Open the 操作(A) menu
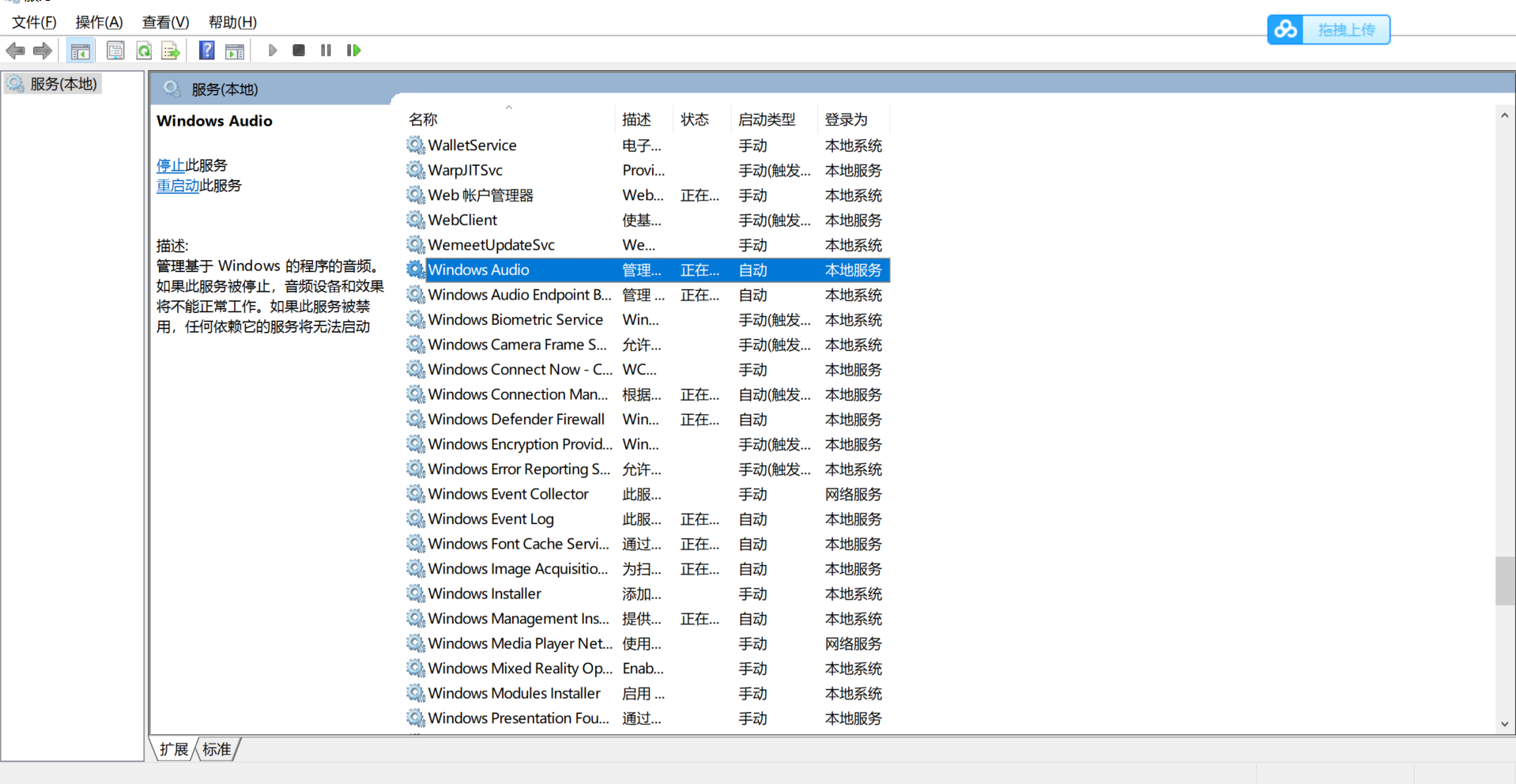1516x784 pixels. pyautogui.click(x=99, y=22)
